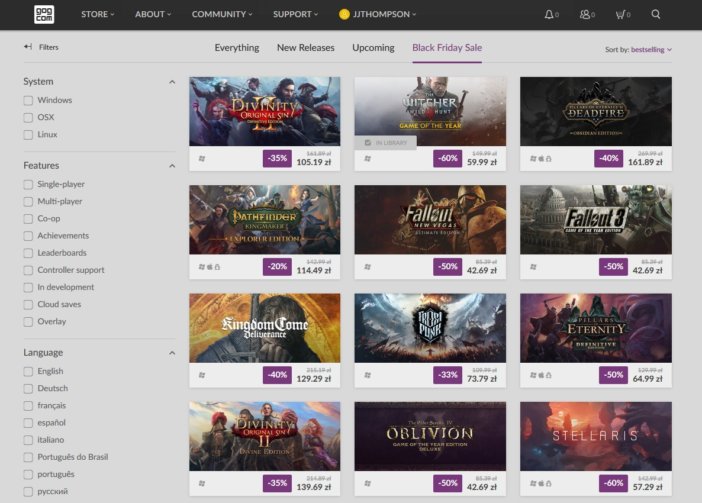Collapse the Language filter section

coord(172,353)
